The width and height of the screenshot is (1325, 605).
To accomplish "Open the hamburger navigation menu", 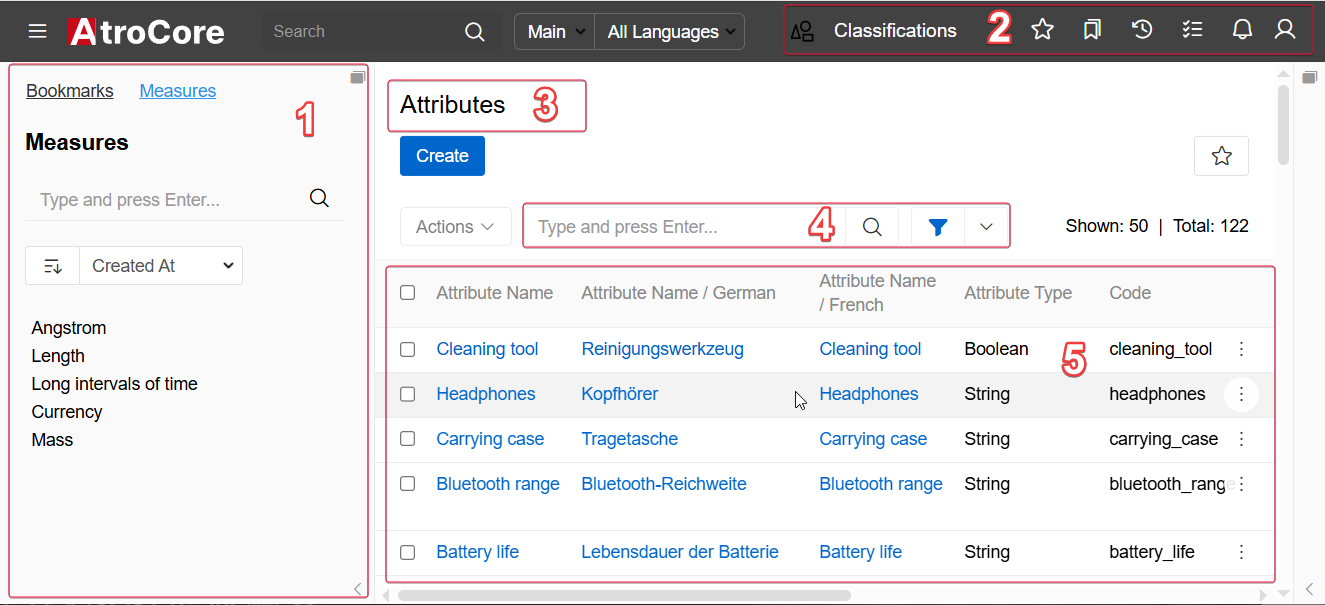I will [38, 31].
